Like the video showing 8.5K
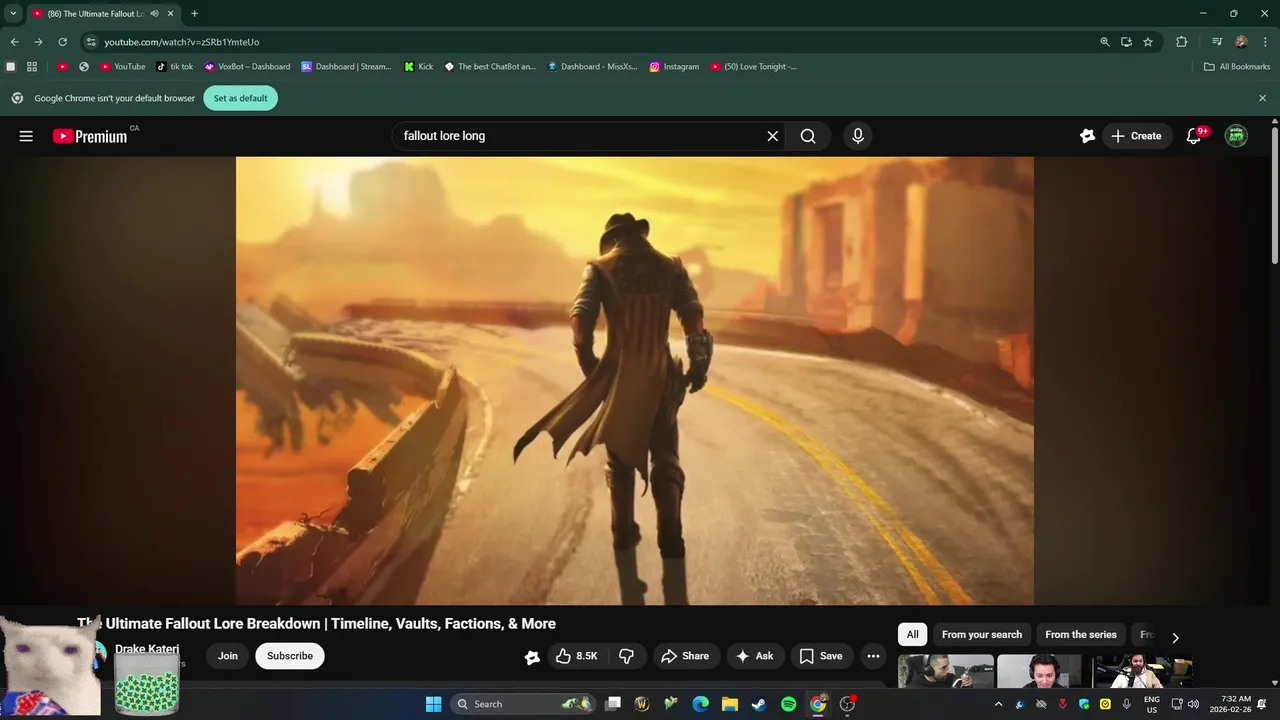The height and width of the screenshot is (720, 1280). tap(577, 656)
